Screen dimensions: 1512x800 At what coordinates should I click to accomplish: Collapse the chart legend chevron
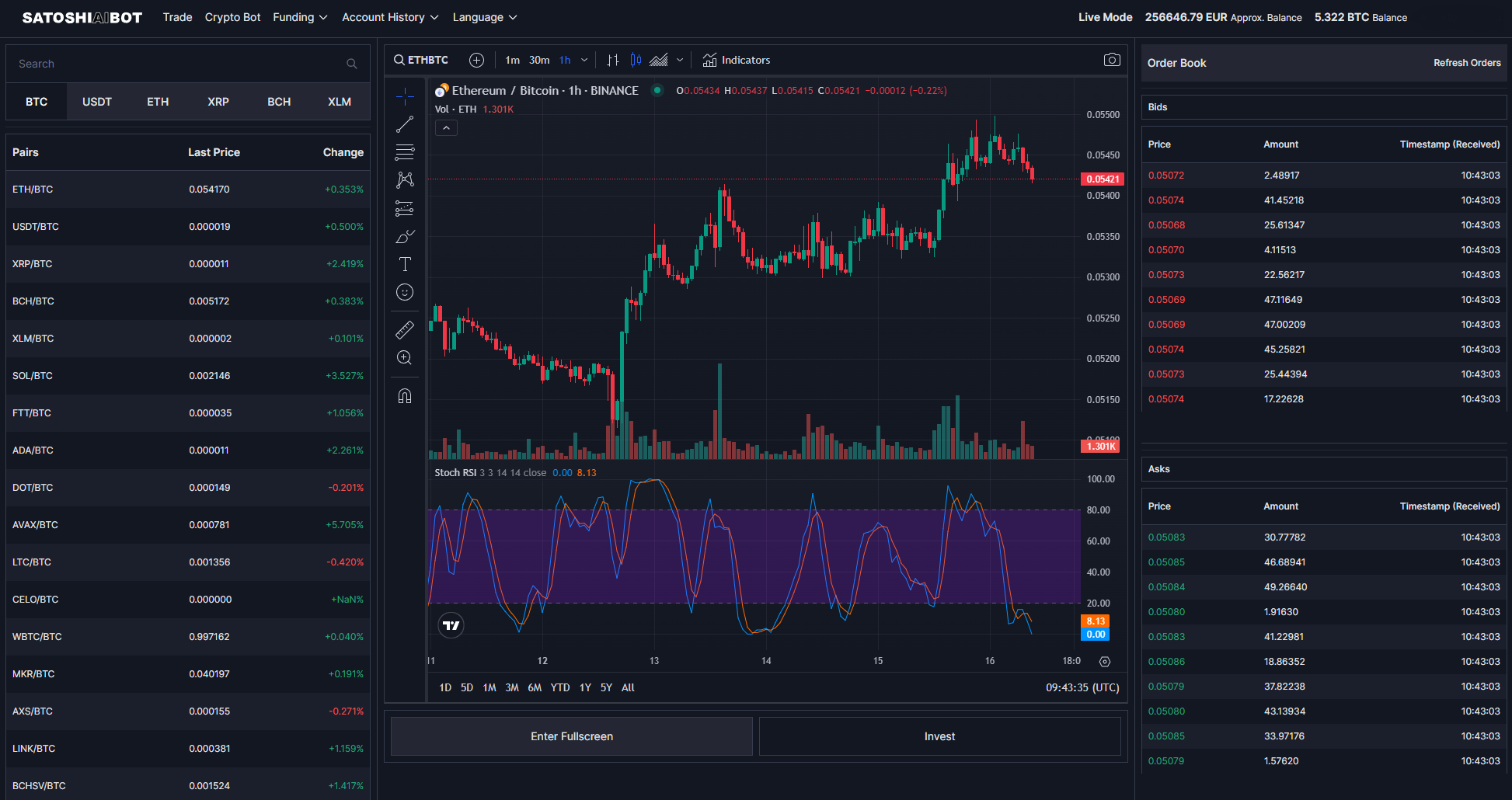pyautogui.click(x=446, y=128)
